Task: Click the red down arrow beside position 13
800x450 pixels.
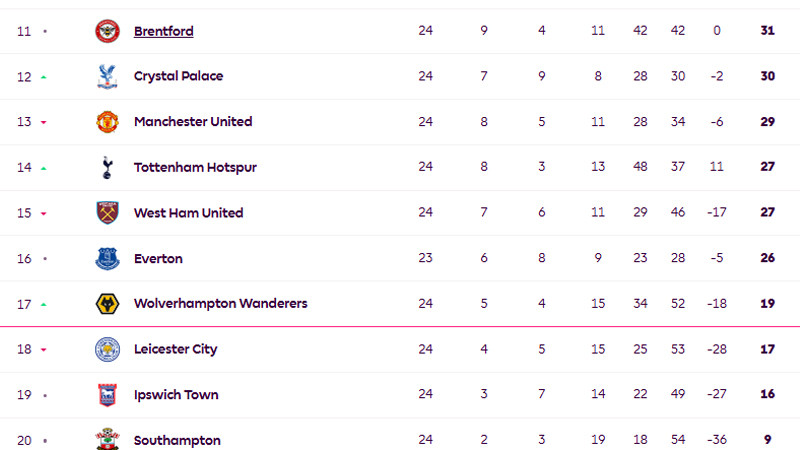Action: [x=44, y=122]
